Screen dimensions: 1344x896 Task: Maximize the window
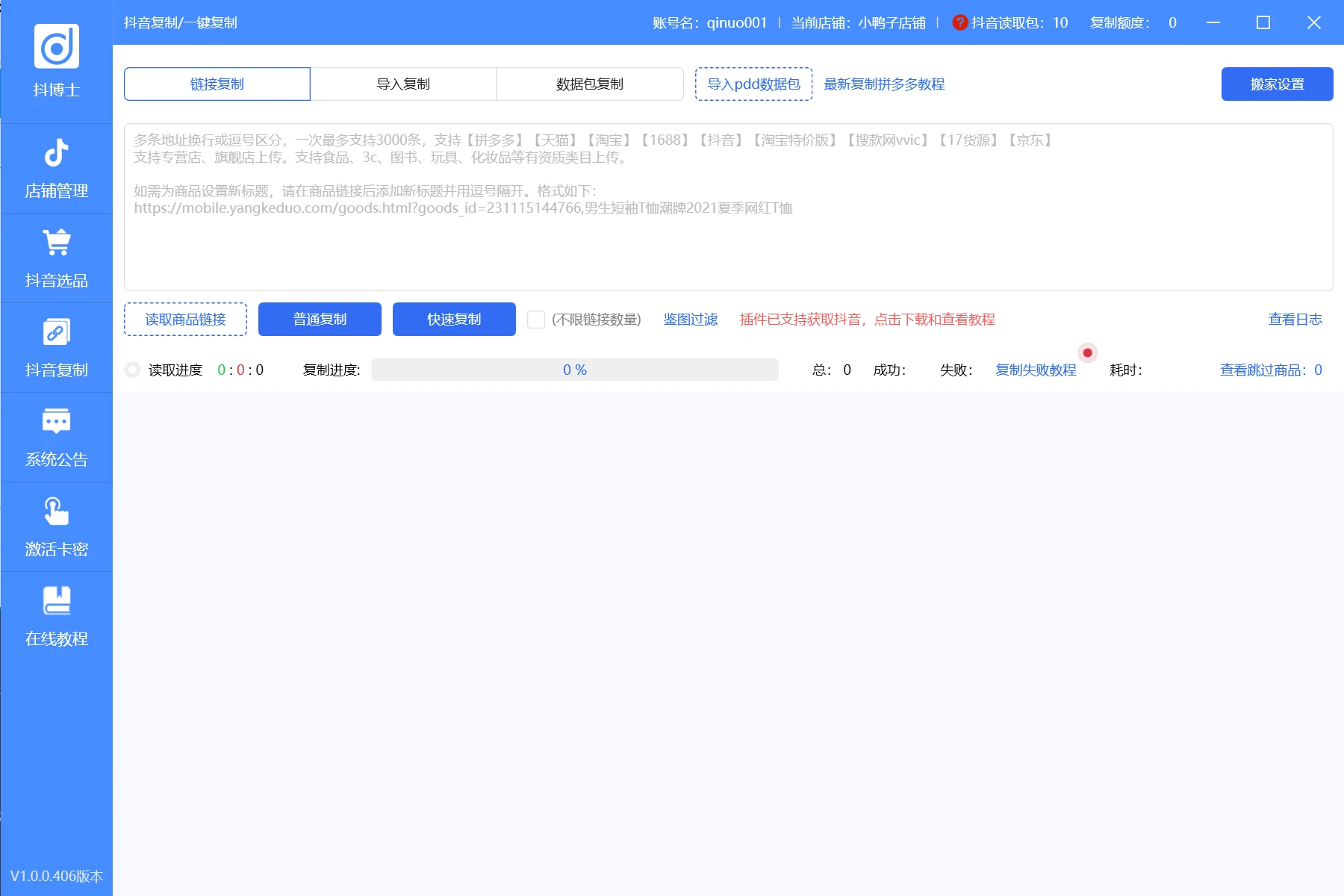(1263, 22)
